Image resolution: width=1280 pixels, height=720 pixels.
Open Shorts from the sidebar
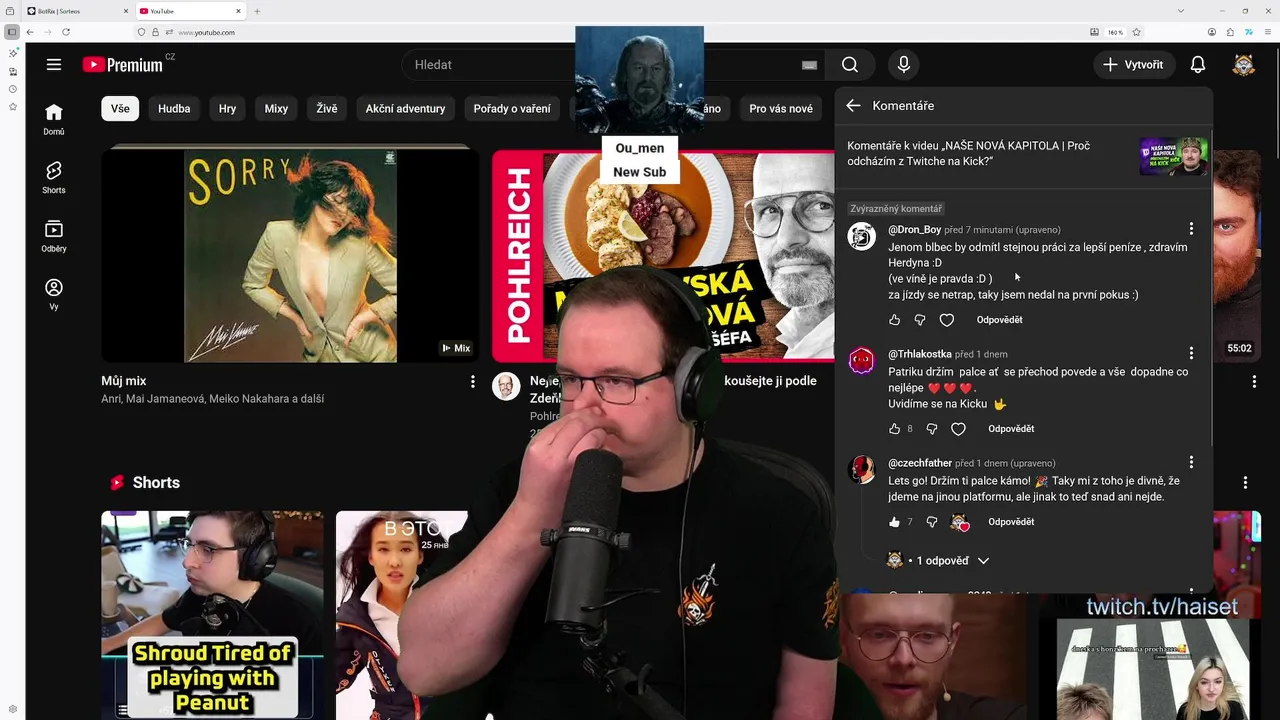coord(54,177)
